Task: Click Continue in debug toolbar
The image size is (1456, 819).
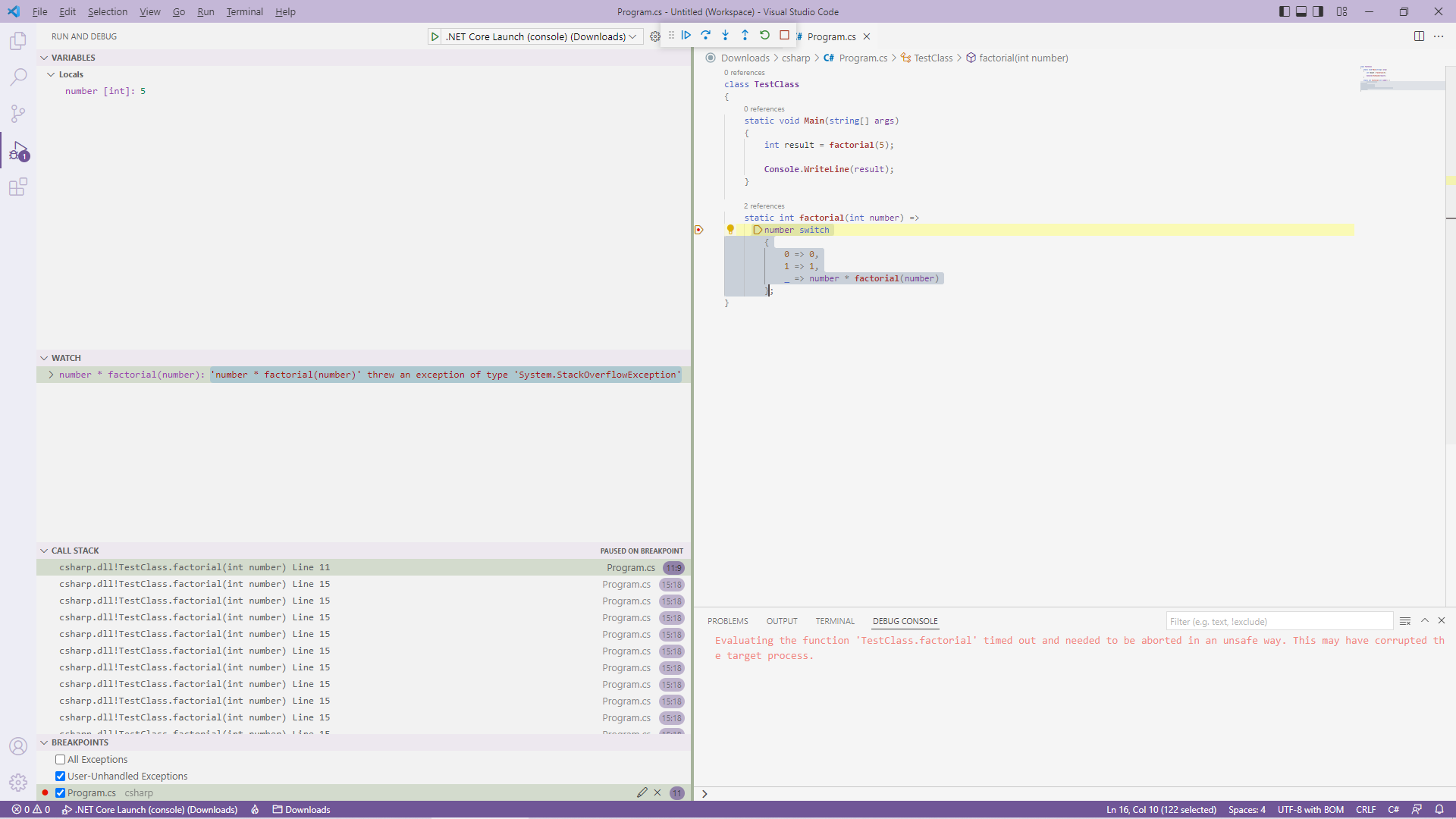Action: click(686, 35)
